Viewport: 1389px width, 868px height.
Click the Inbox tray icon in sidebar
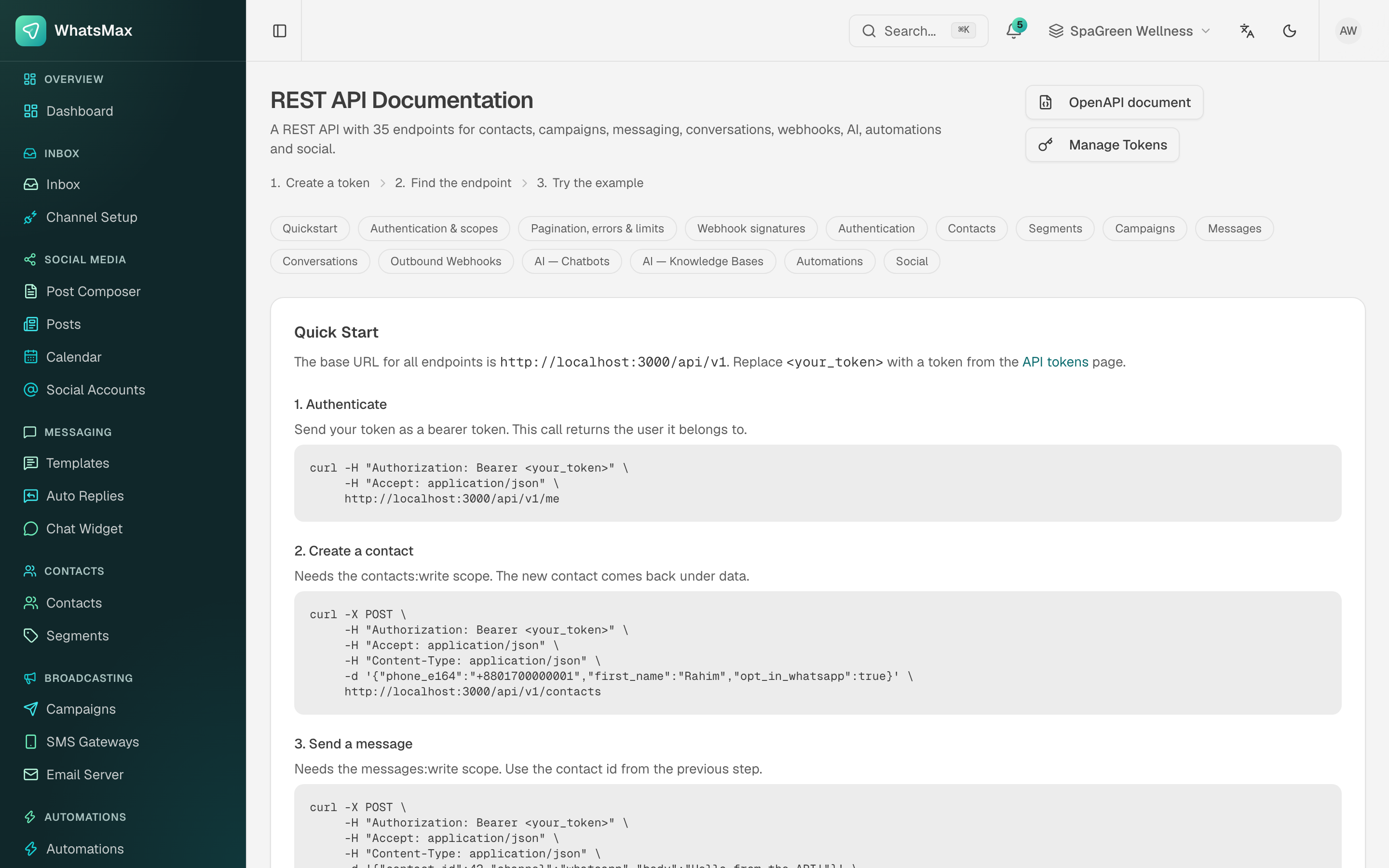(x=30, y=184)
